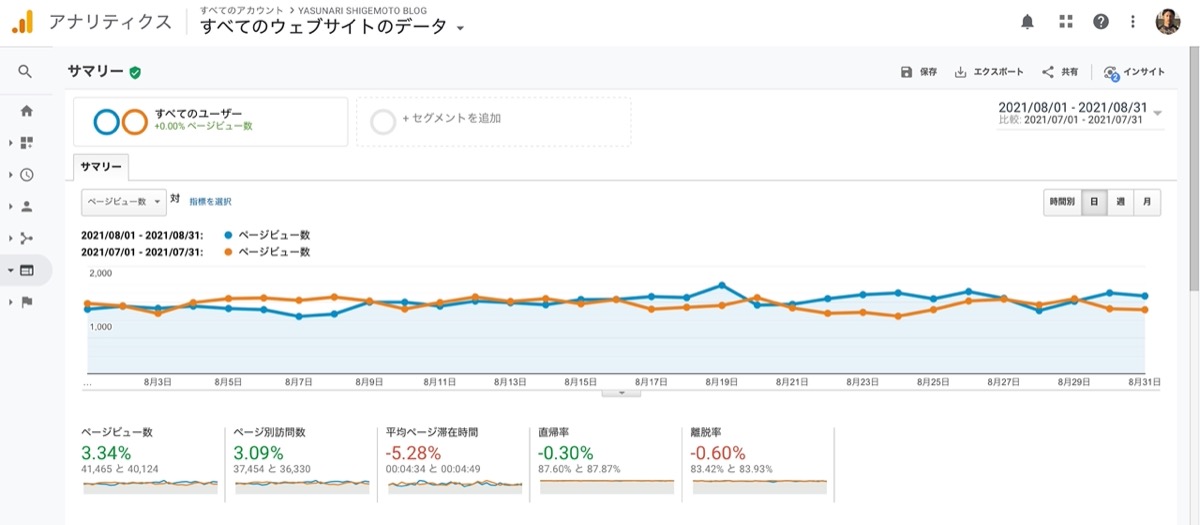Image resolution: width=1200 pixels, height=525 pixels.
Task: Switch chart to 週 granularity
Action: [x=1120, y=201]
